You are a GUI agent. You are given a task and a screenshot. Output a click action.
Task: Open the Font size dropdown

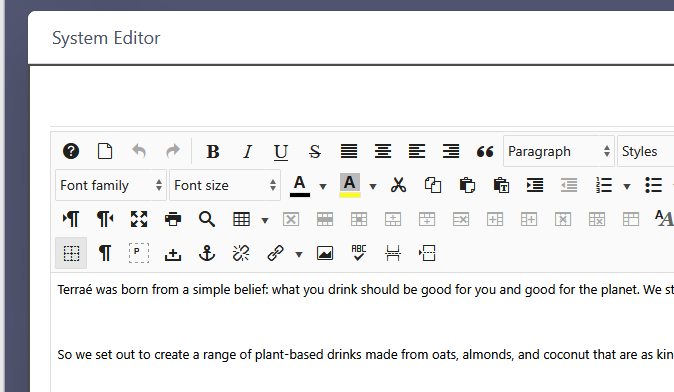pos(225,185)
